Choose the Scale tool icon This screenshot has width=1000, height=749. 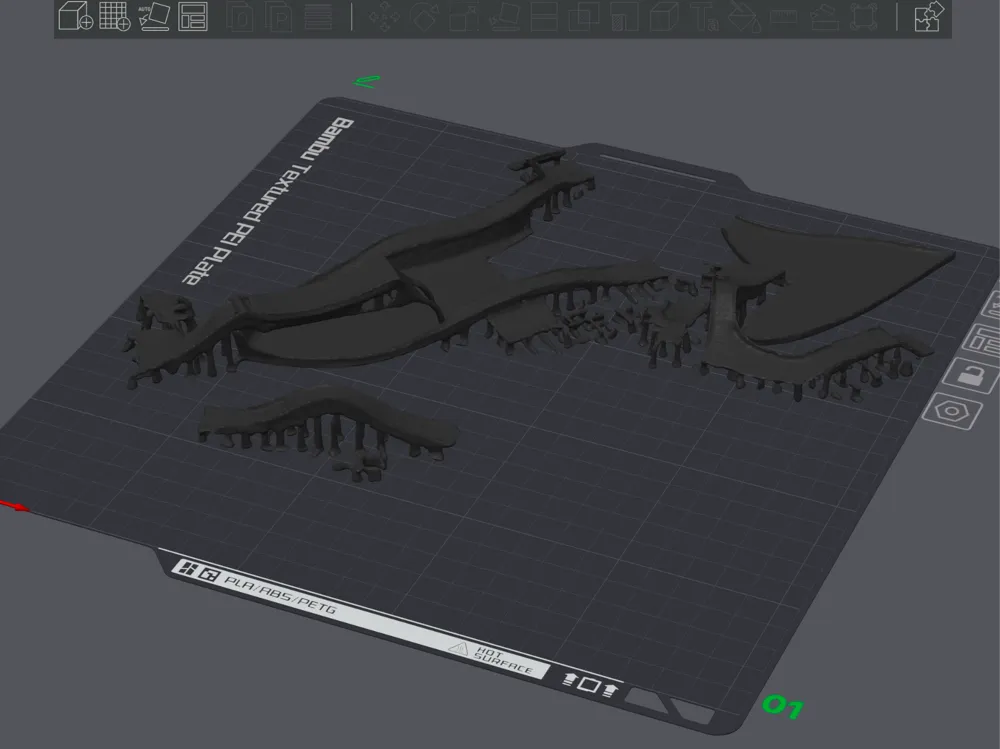[464, 16]
